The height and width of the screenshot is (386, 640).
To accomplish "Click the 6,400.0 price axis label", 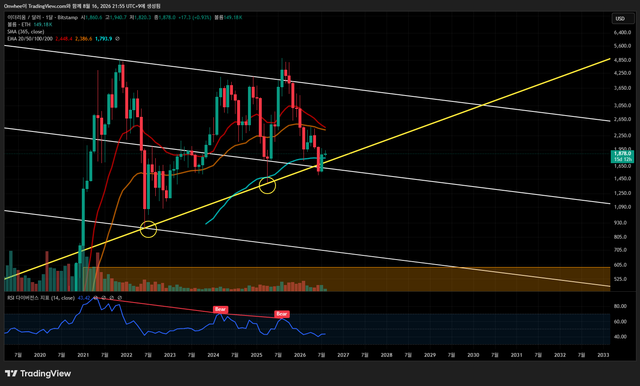I will 622,32.
